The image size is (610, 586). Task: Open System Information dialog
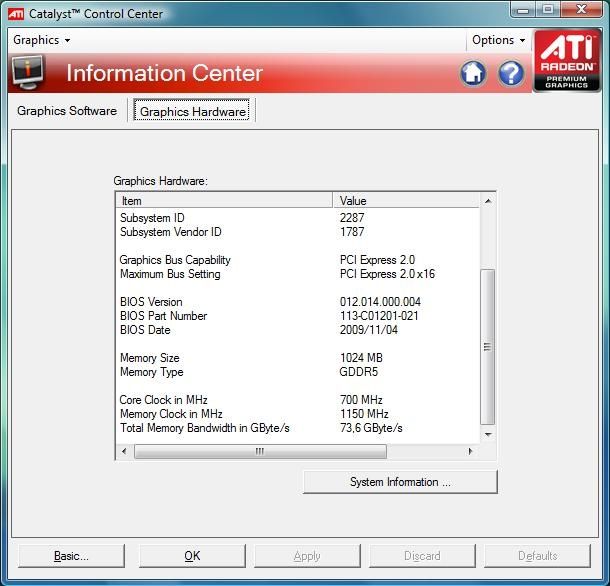(400, 482)
